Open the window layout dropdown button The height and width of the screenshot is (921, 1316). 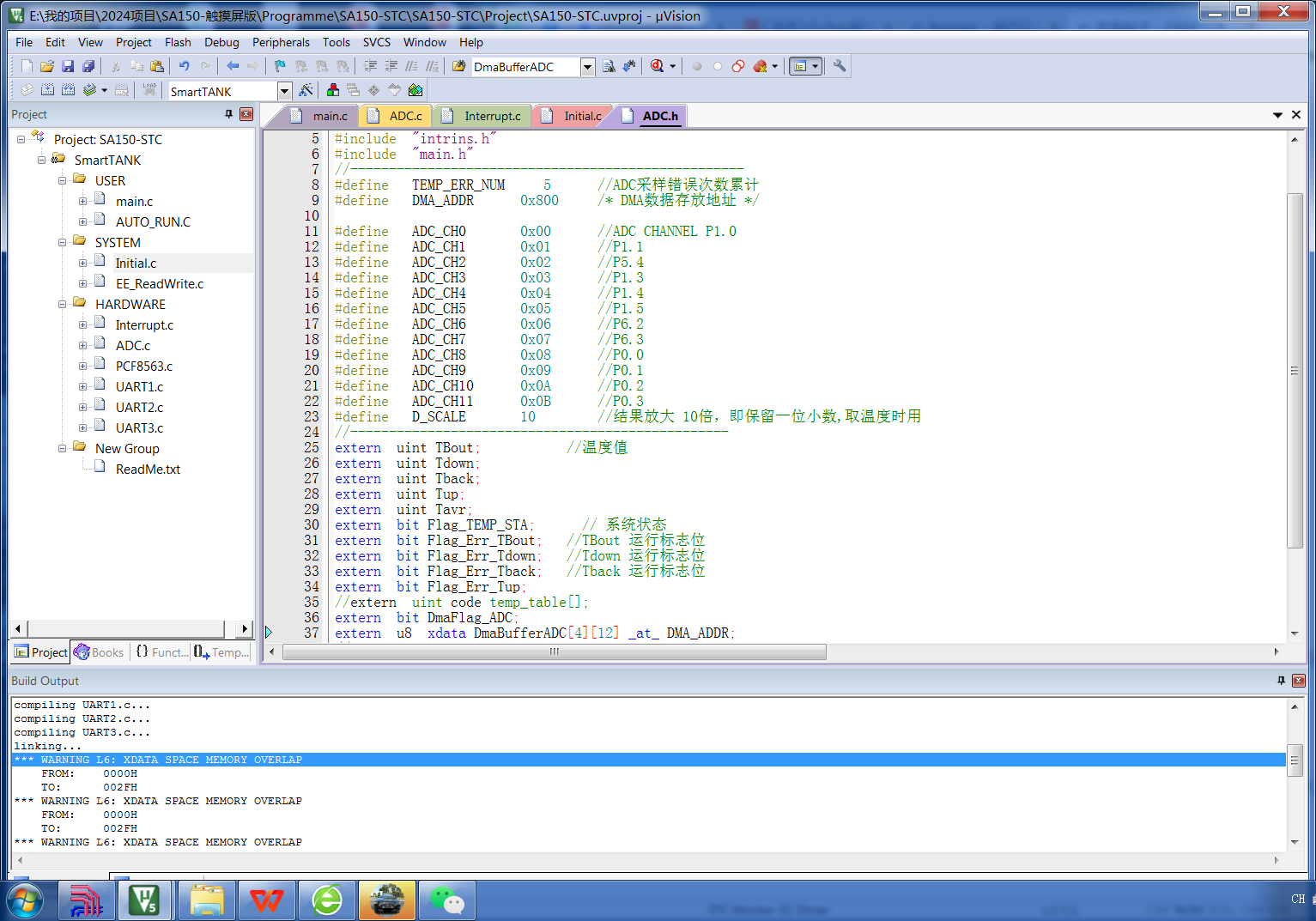point(815,66)
